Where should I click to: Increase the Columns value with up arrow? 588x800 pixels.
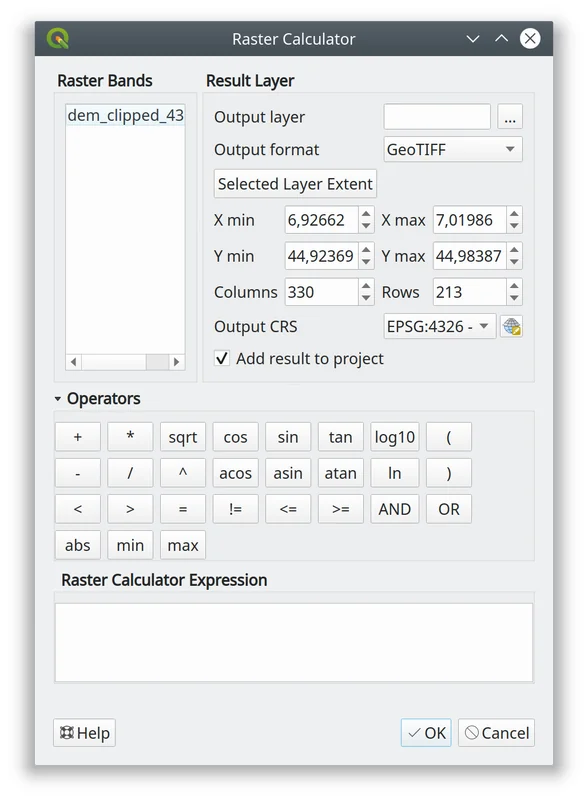(x=366, y=286)
